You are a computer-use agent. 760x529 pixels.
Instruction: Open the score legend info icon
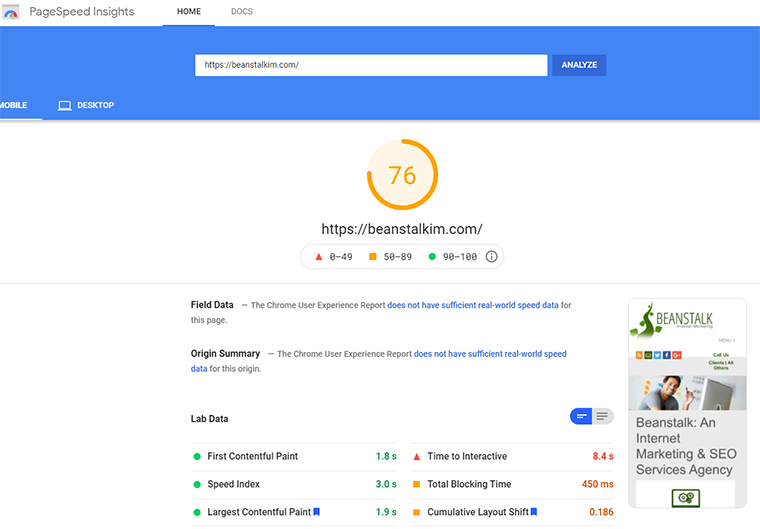pyautogui.click(x=491, y=256)
